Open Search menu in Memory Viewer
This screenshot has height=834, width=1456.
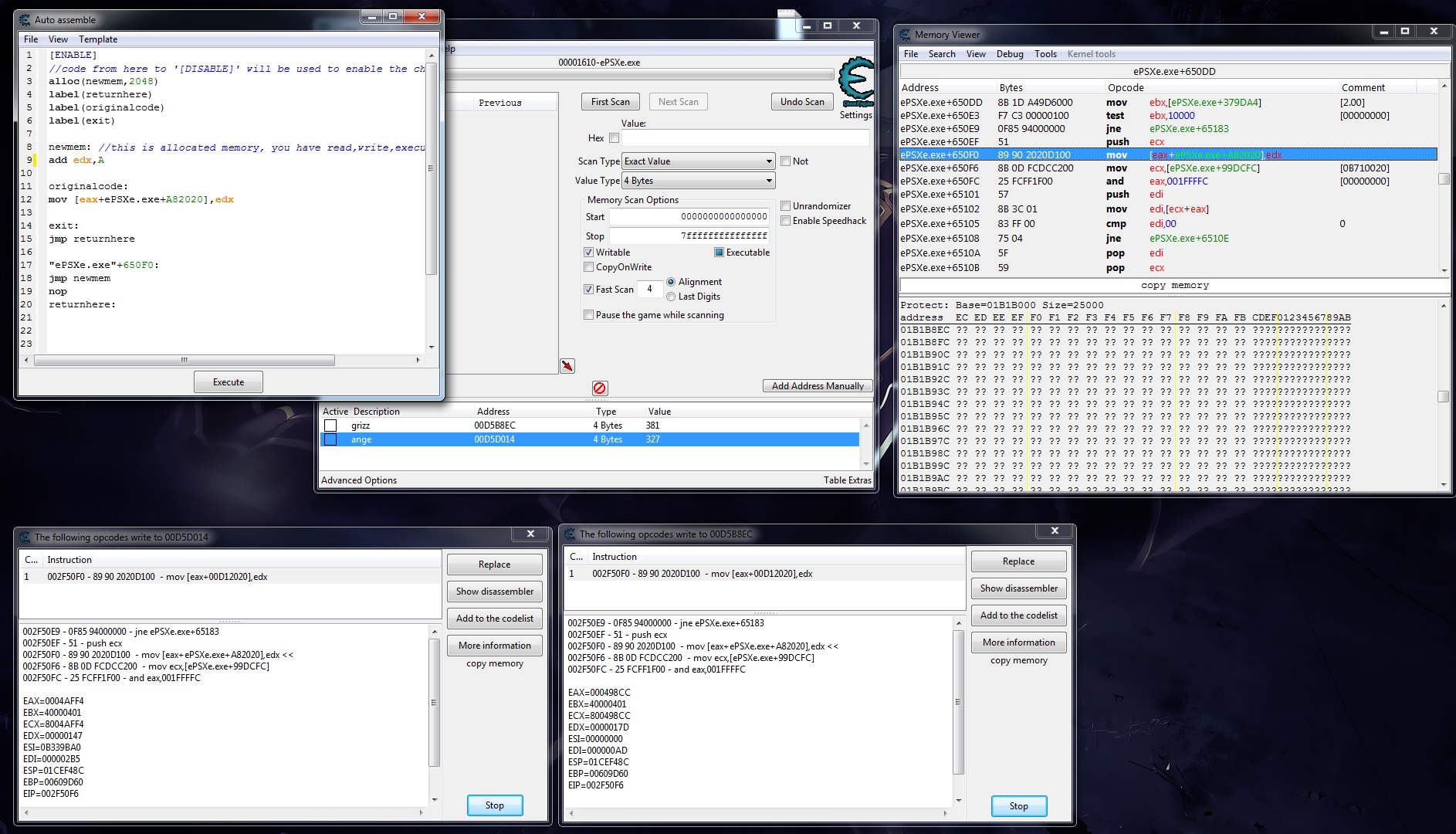[942, 54]
